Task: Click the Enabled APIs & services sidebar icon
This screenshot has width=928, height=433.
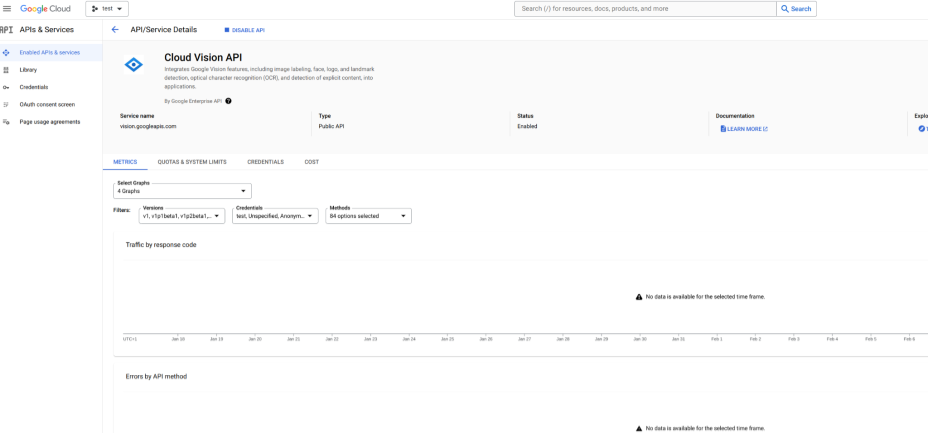Action: [x=7, y=52]
